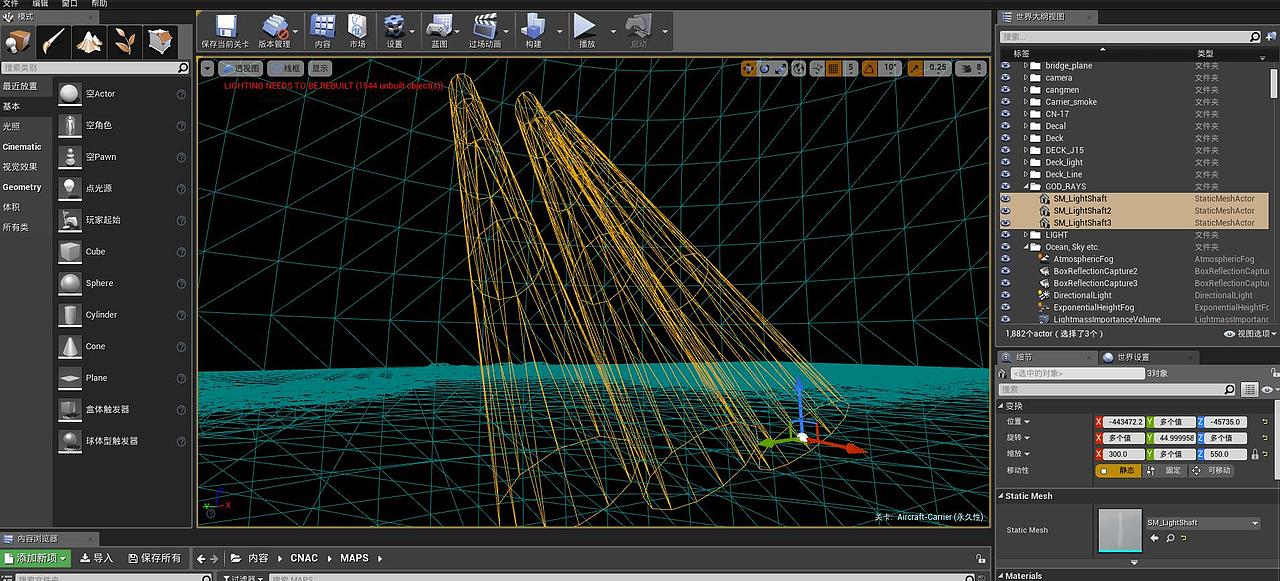Click 导入 import button
The image size is (1280, 581).
click(x=97, y=558)
